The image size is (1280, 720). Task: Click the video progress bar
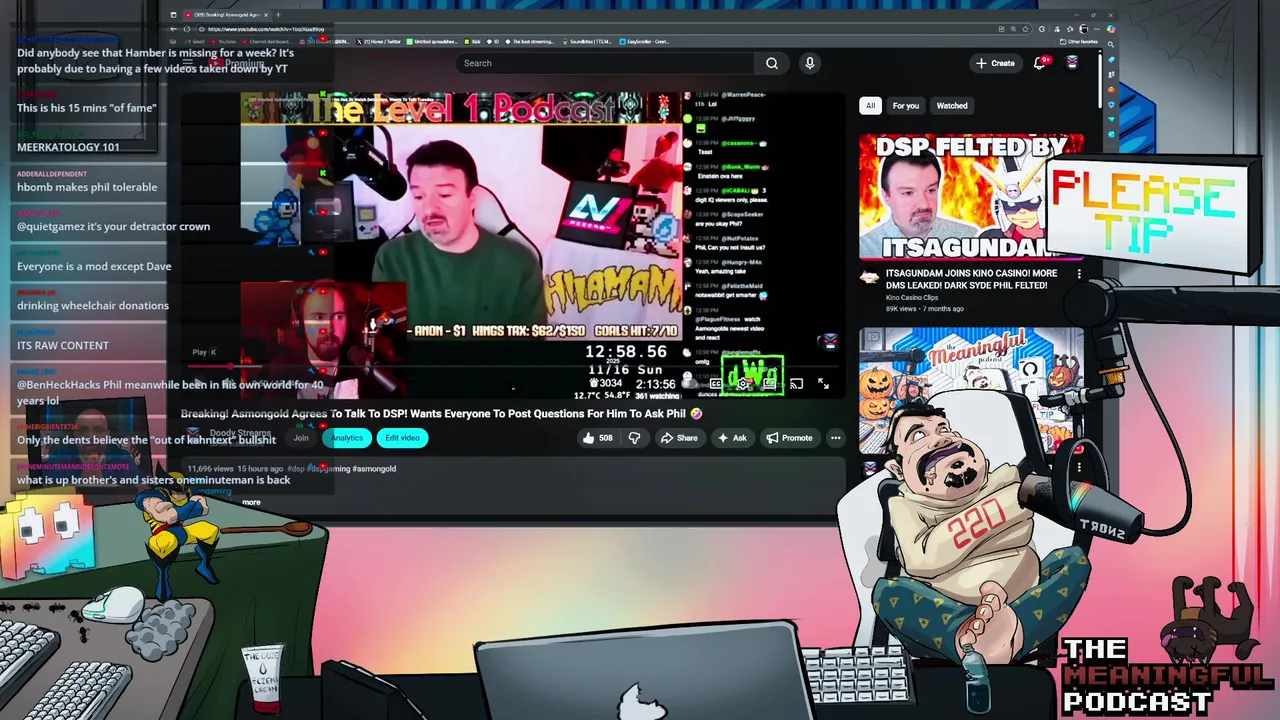pos(512,368)
